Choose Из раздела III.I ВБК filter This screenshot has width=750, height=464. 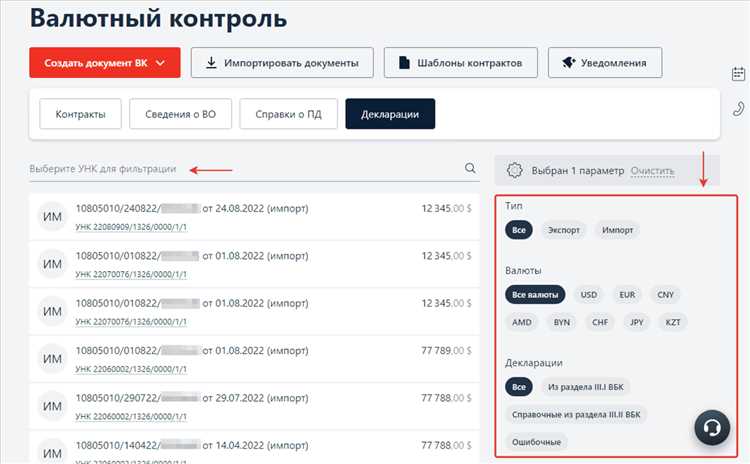586,387
